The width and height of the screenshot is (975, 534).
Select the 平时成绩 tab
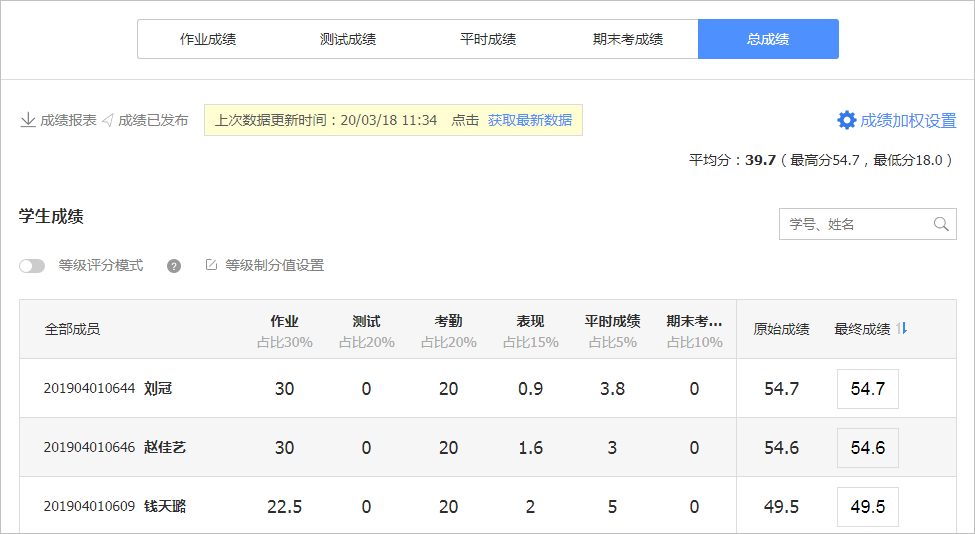click(x=488, y=39)
